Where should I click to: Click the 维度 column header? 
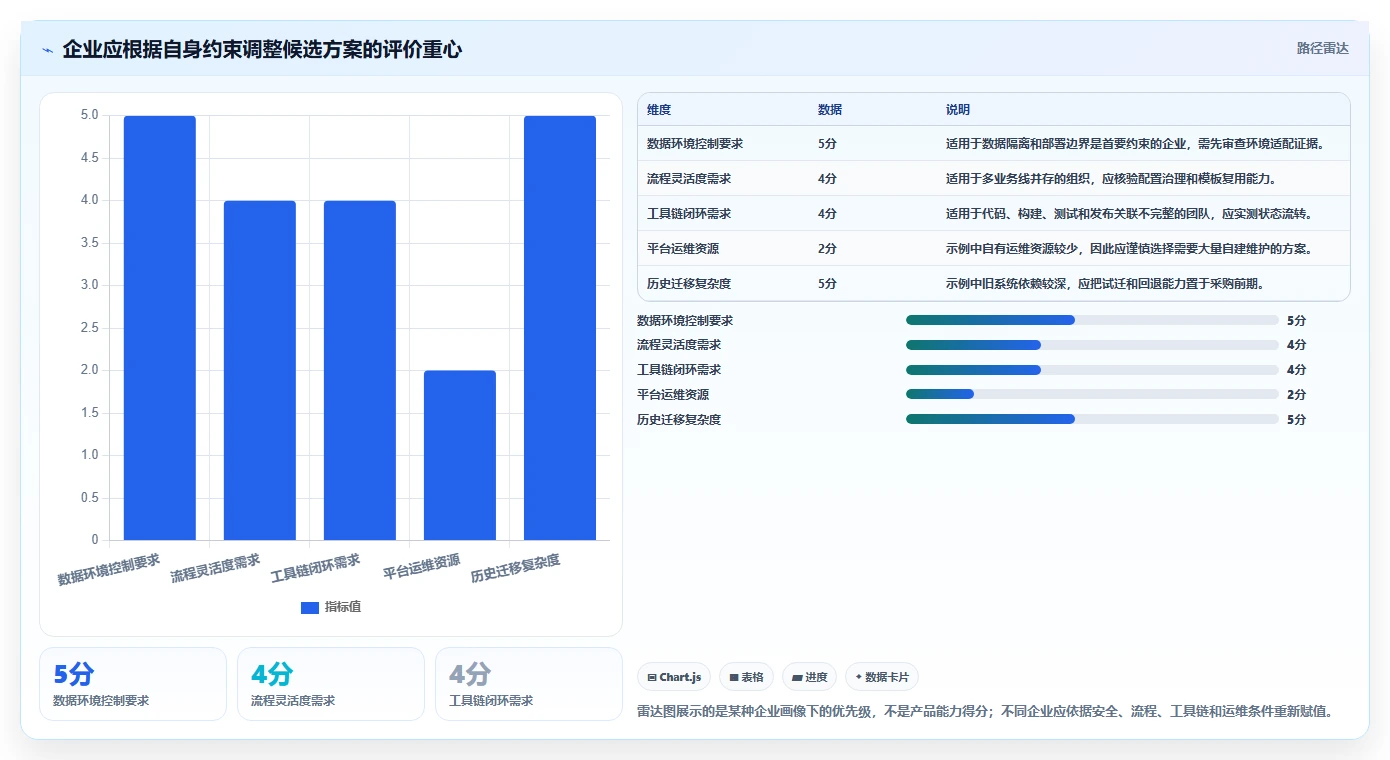[x=659, y=110]
